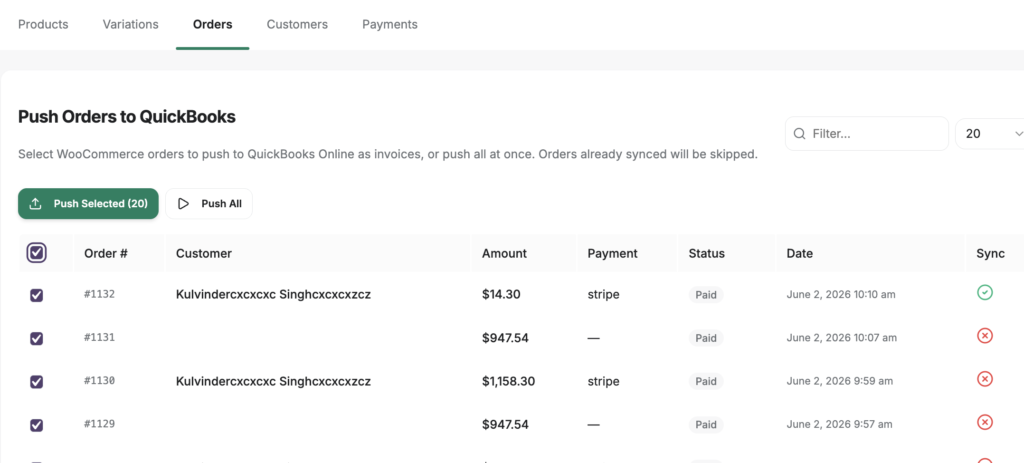Click stripe payment for order #1132

tap(603, 295)
